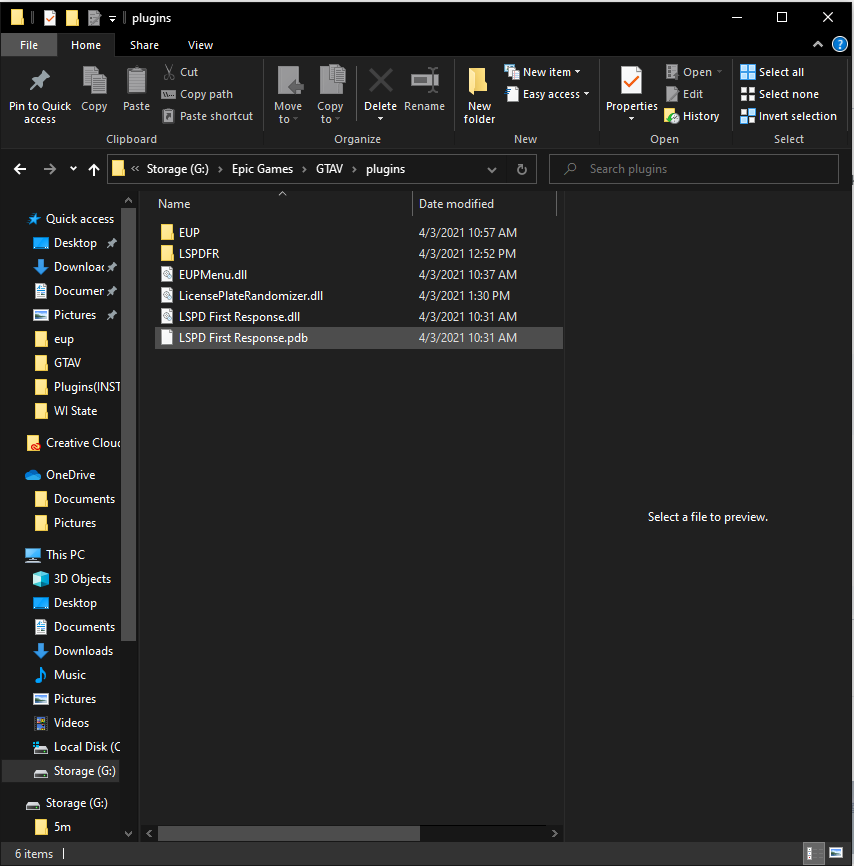Click the Rename icon

pos(424,82)
